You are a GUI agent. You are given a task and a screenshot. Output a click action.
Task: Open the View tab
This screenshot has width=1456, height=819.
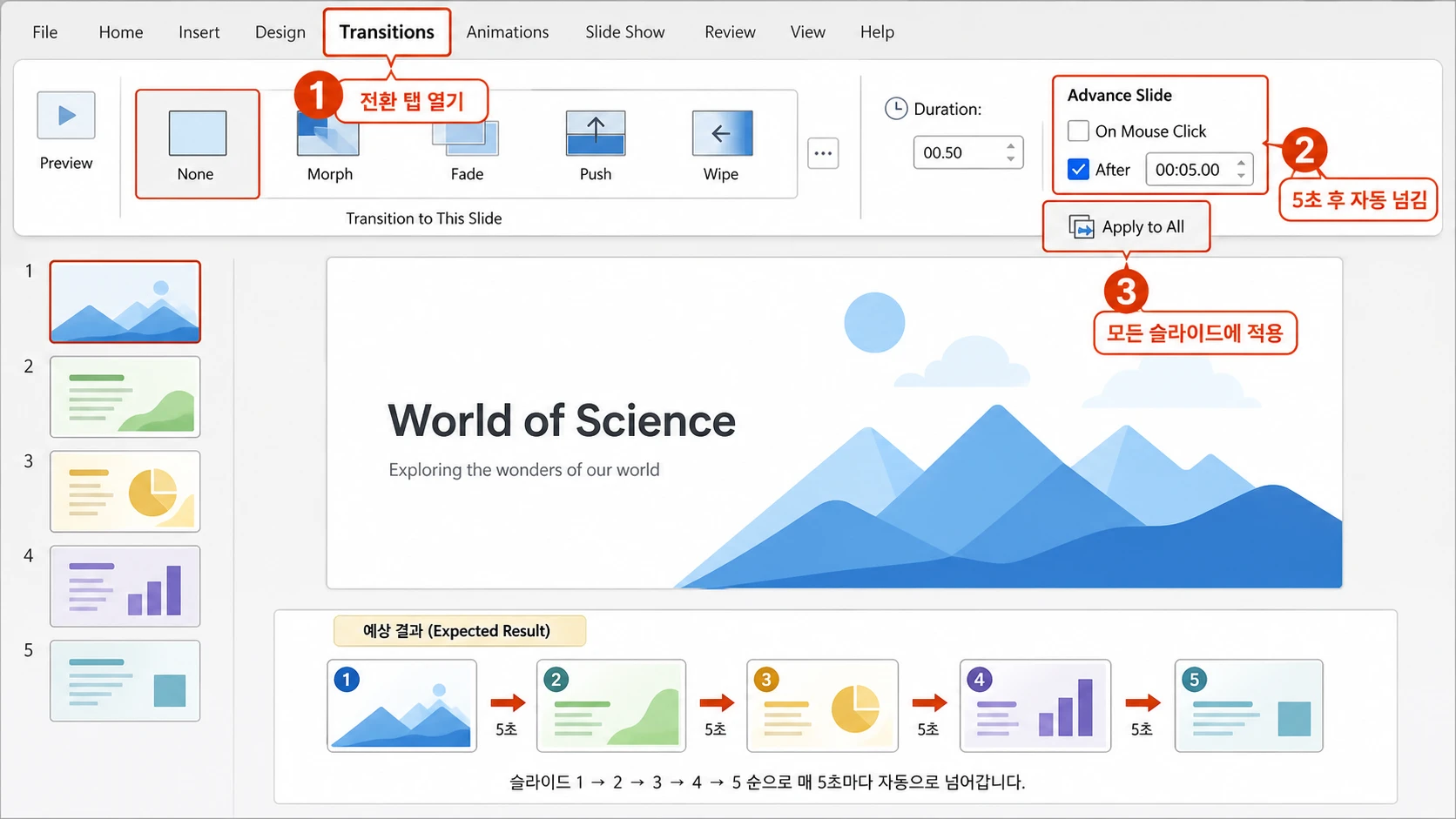coord(808,32)
